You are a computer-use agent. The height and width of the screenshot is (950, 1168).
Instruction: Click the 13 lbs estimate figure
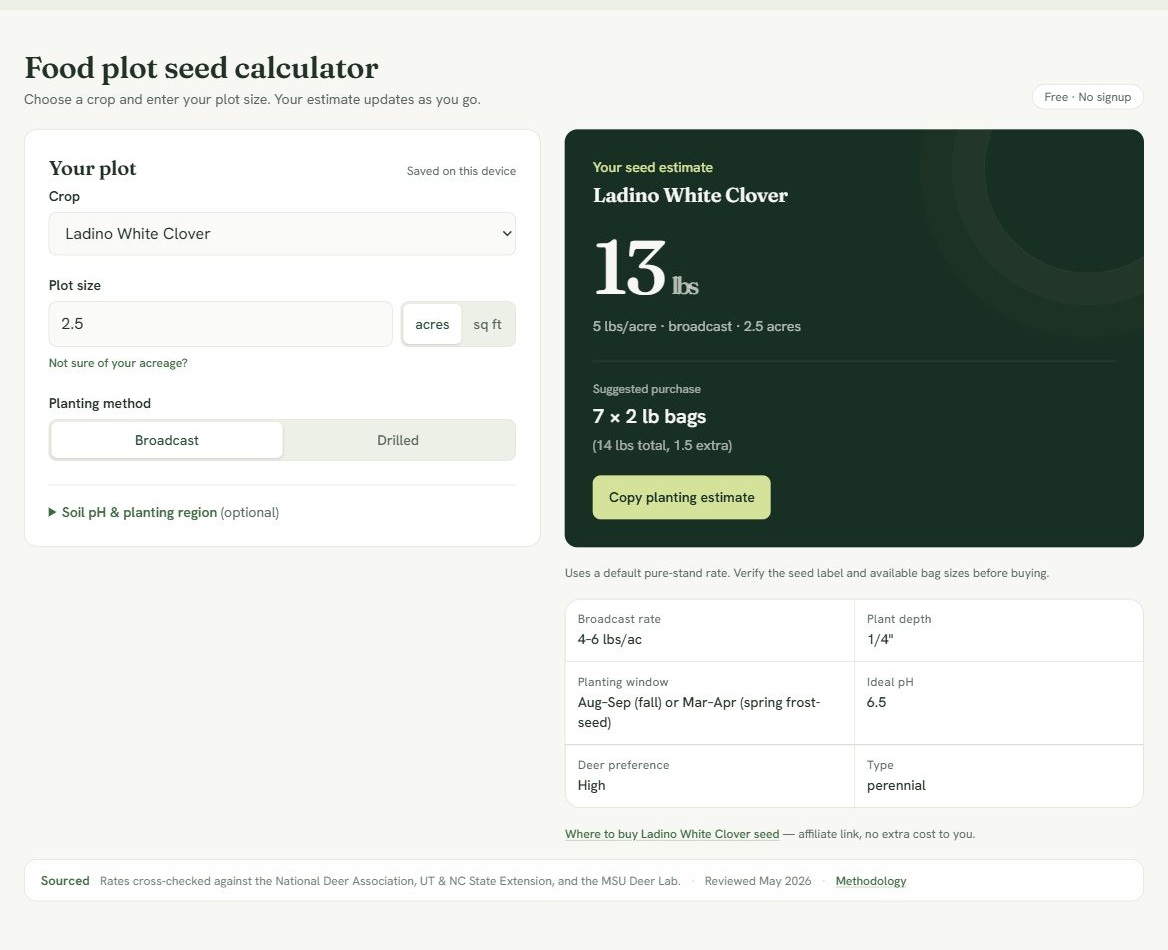[646, 267]
